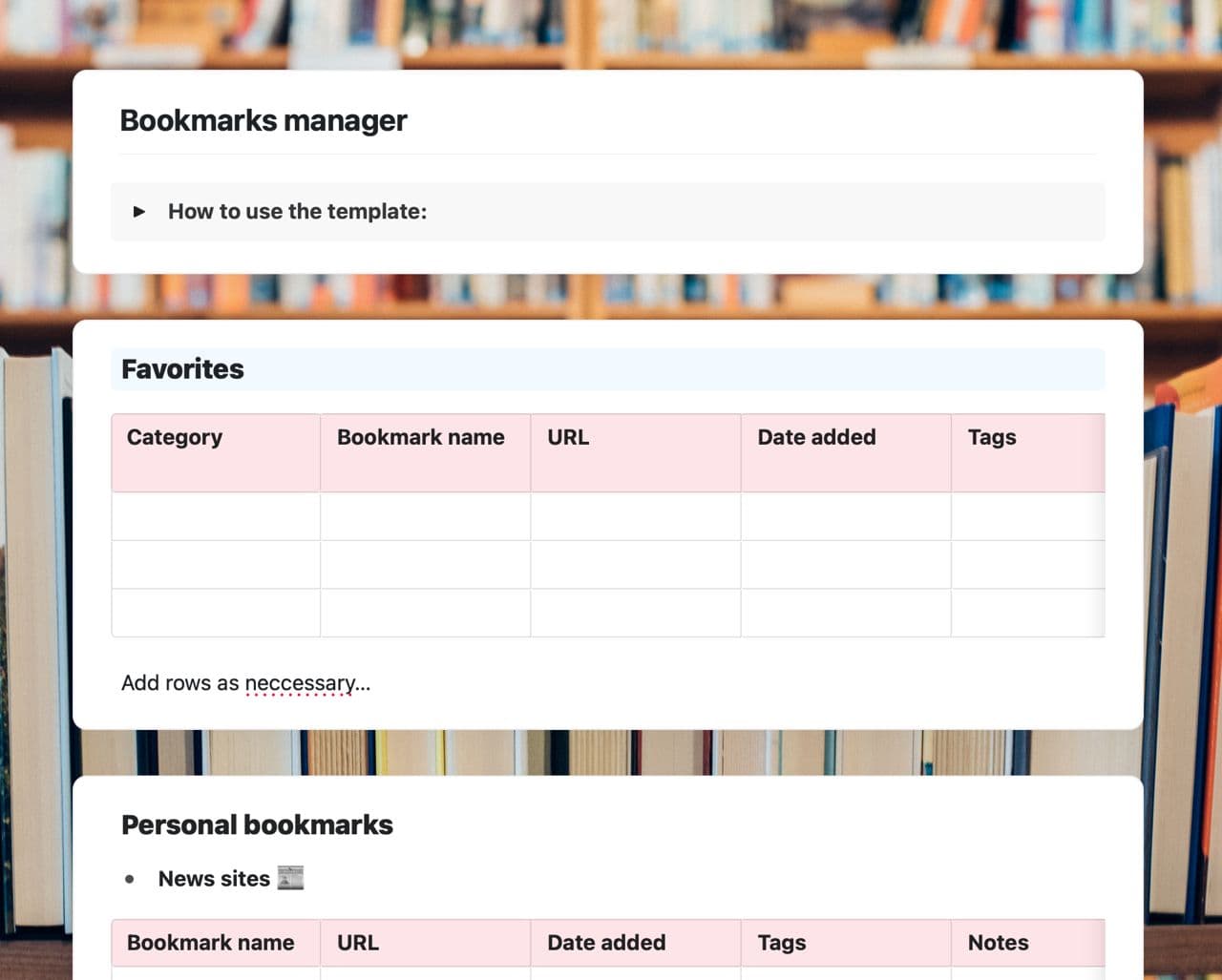This screenshot has width=1222, height=980.
Task: Click the bullet point before News sites
Action: (x=130, y=879)
